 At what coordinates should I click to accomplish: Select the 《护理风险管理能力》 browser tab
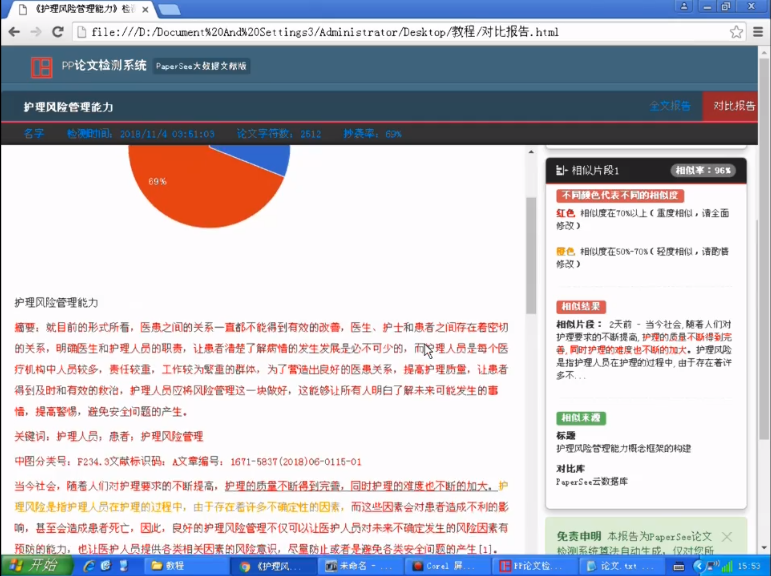click(x=84, y=9)
